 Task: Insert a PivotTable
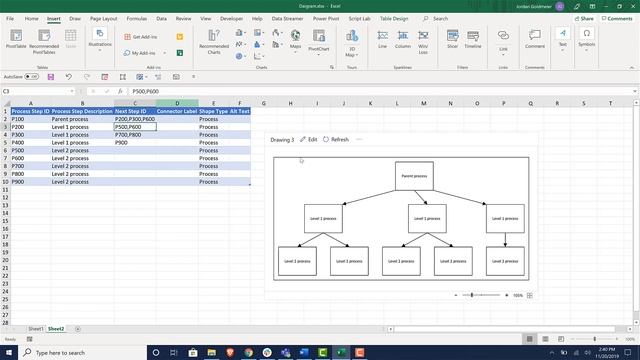pyautogui.click(x=16, y=39)
